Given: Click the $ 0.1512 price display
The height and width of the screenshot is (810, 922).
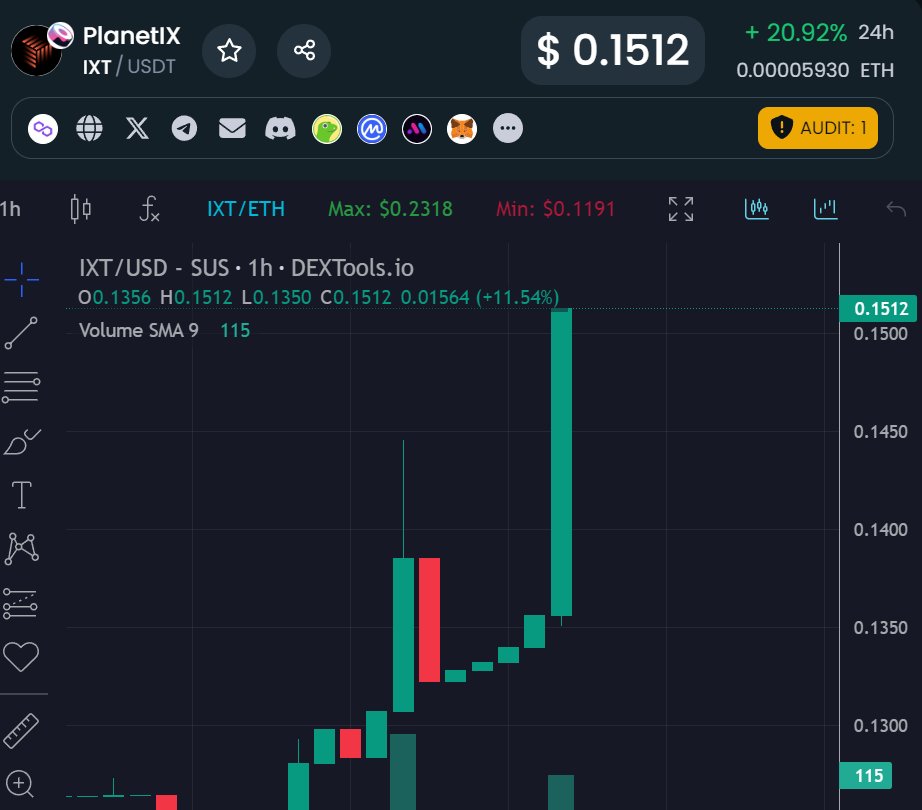Looking at the screenshot, I should click(613, 50).
